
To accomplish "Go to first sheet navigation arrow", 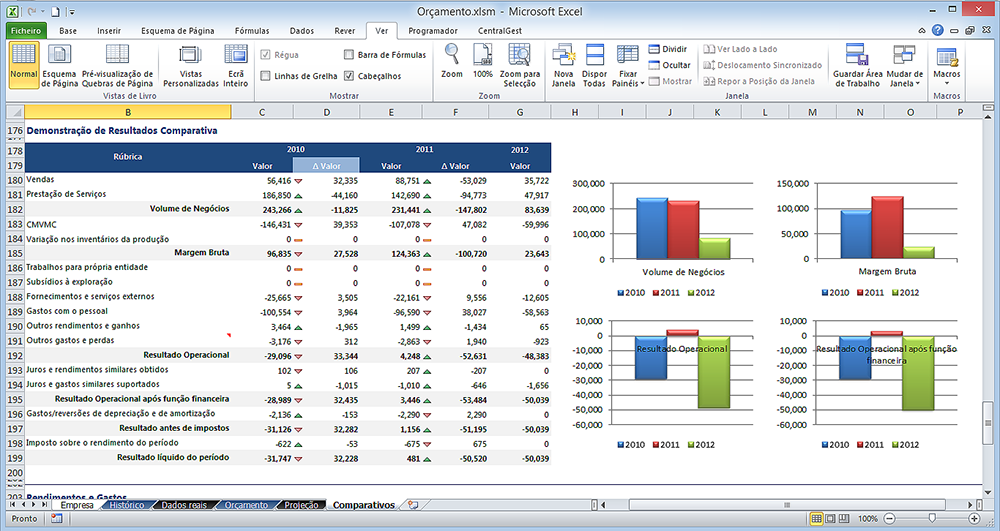I will (12, 504).
